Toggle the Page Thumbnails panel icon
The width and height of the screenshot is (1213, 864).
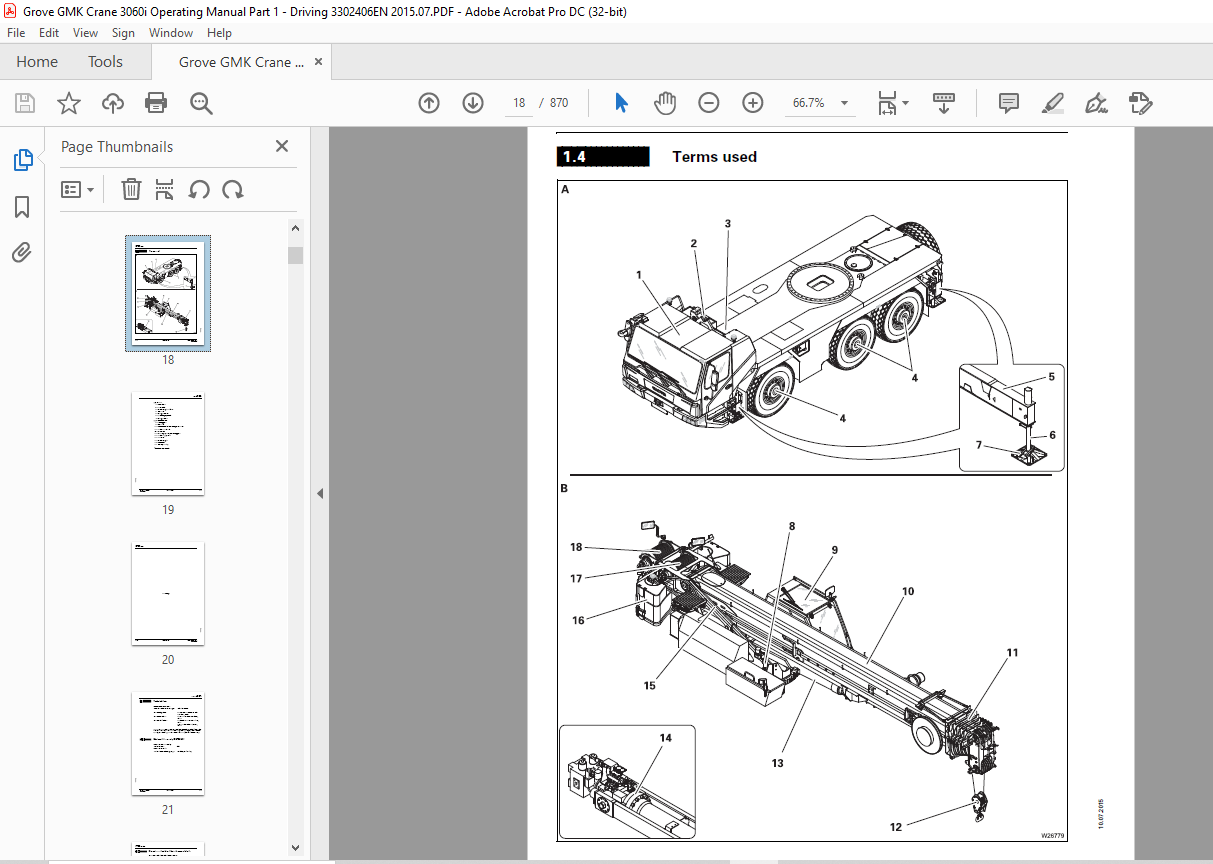(22, 159)
